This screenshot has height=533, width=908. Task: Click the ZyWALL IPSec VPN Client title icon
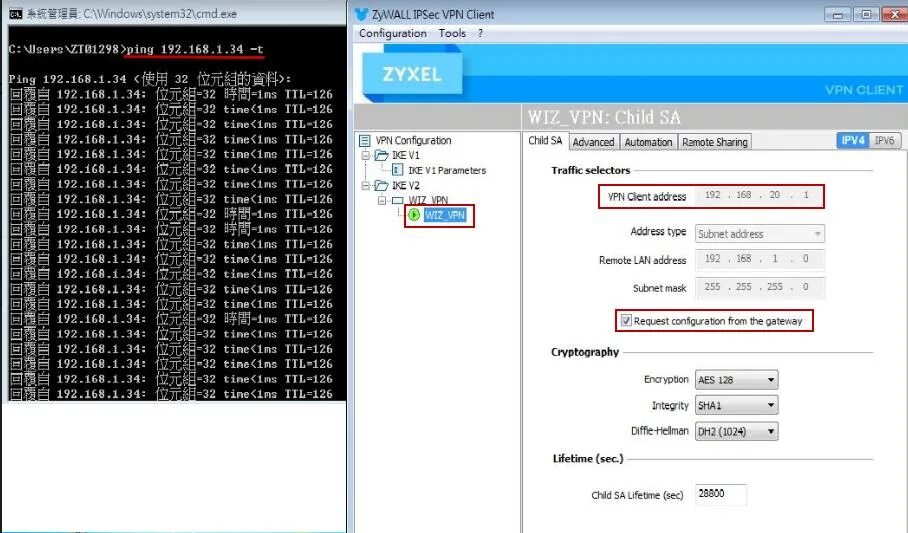pyautogui.click(x=361, y=14)
